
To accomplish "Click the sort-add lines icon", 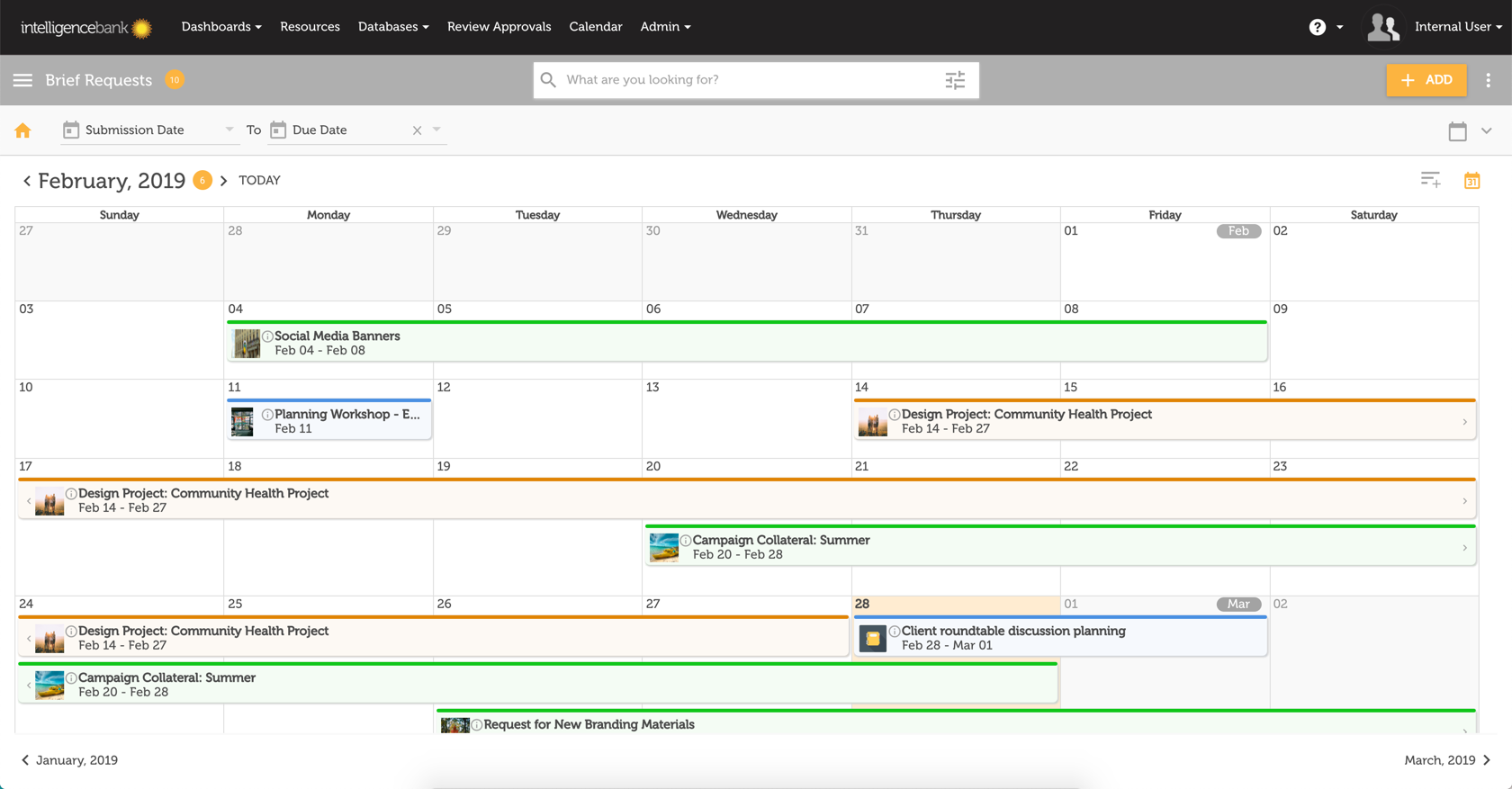I will coord(1430,180).
